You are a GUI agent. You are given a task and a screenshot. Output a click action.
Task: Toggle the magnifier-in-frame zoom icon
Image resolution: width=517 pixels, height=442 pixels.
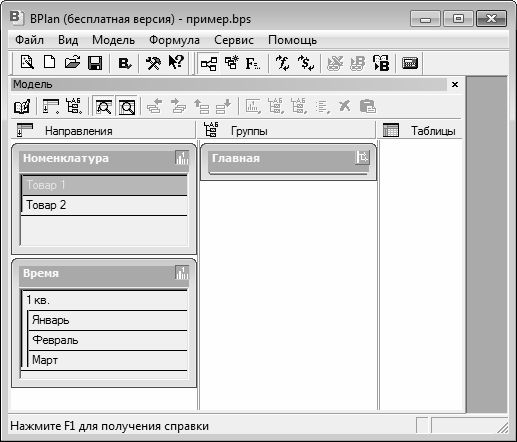pyautogui.click(x=127, y=107)
